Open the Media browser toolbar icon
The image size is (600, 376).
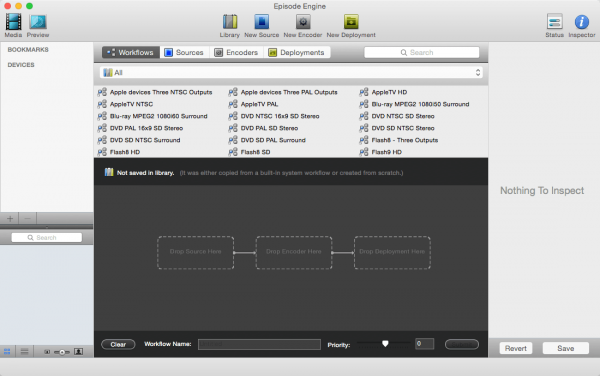point(13,22)
